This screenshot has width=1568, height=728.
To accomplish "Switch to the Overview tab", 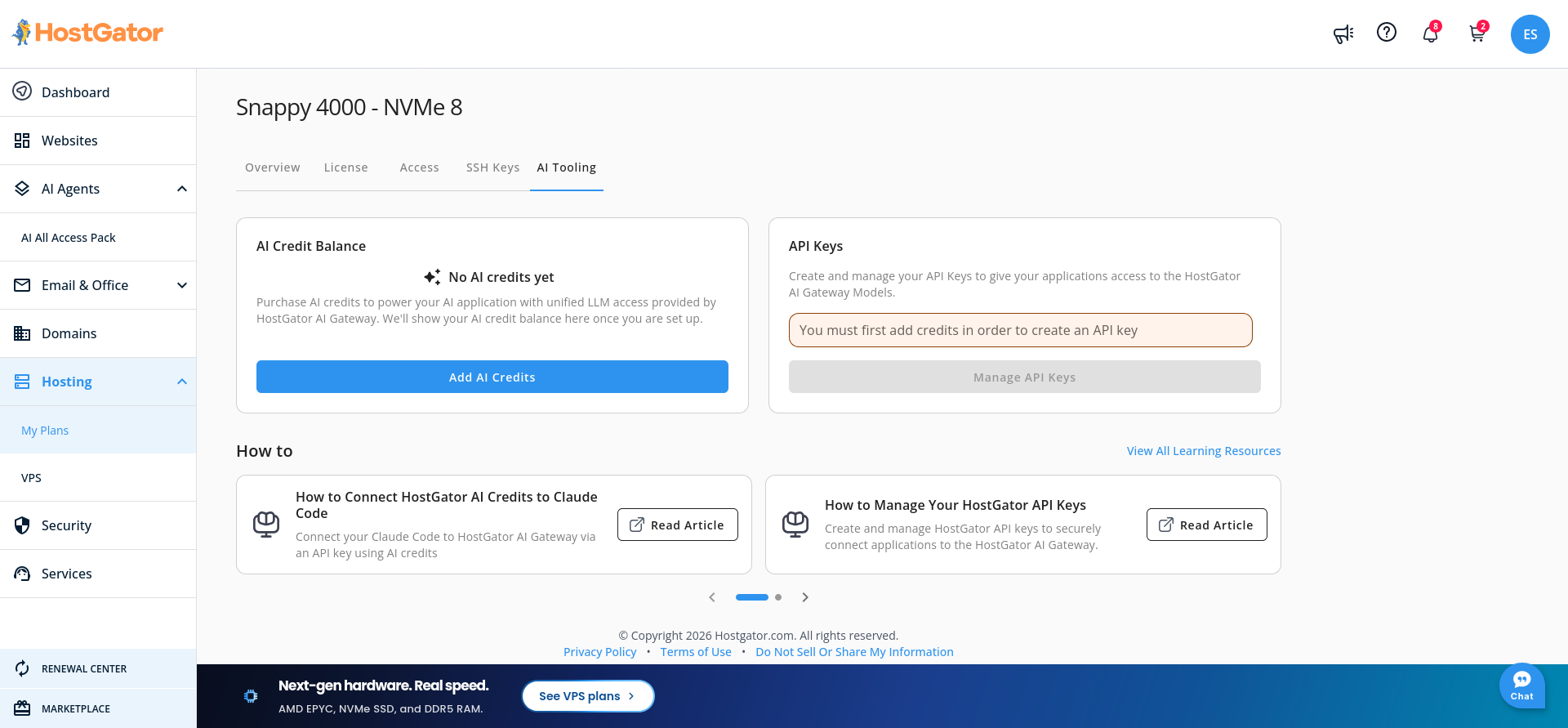I will tap(273, 167).
